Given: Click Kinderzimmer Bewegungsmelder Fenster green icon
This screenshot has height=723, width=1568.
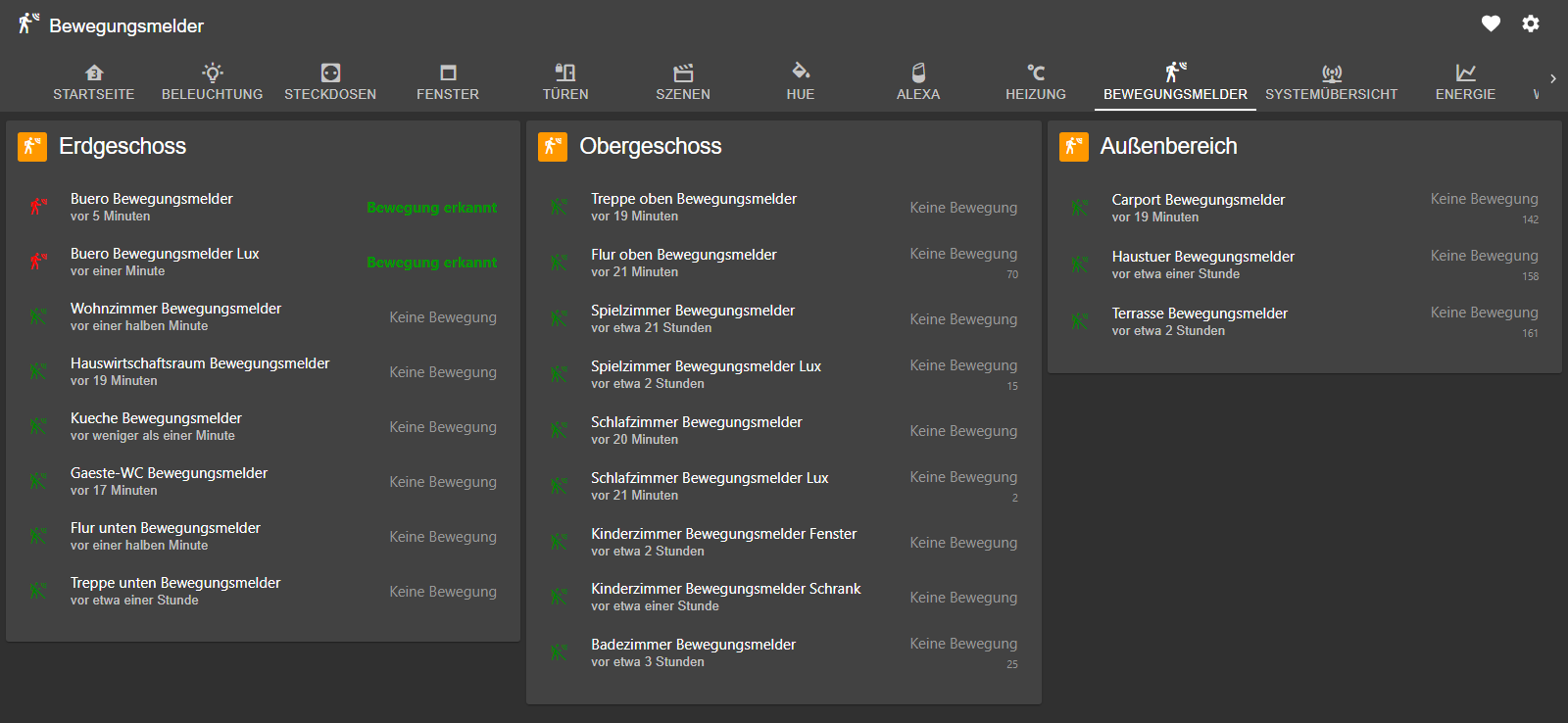Looking at the screenshot, I should pyautogui.click(x=559, y=542).
